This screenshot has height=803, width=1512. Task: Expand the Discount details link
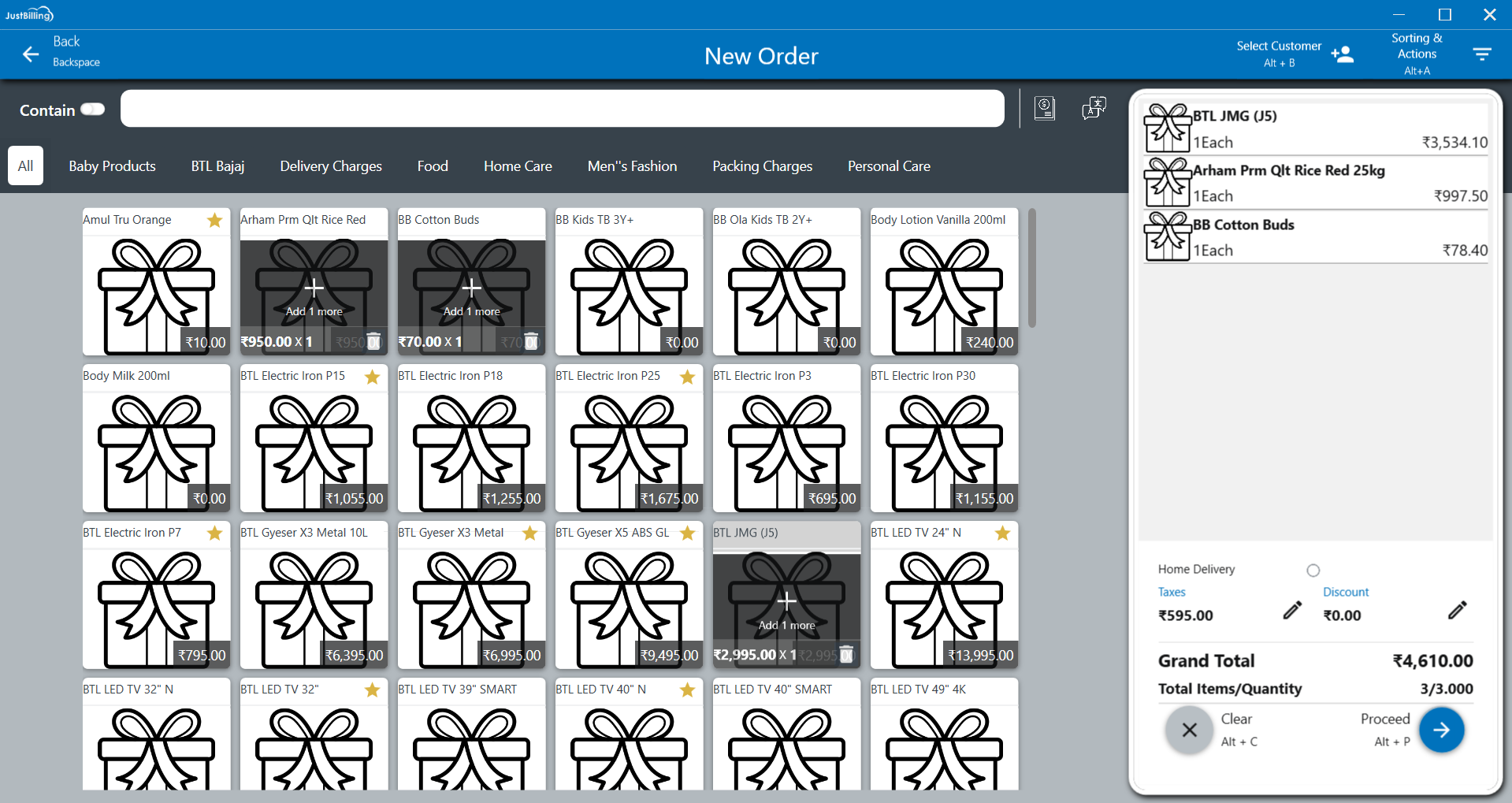pos(1345,592)
